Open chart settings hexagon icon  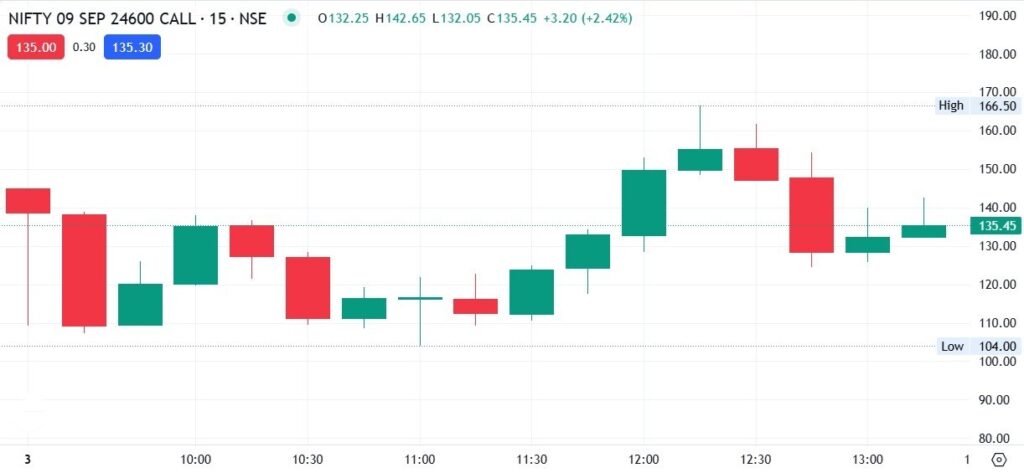click(x=998, y=459)
